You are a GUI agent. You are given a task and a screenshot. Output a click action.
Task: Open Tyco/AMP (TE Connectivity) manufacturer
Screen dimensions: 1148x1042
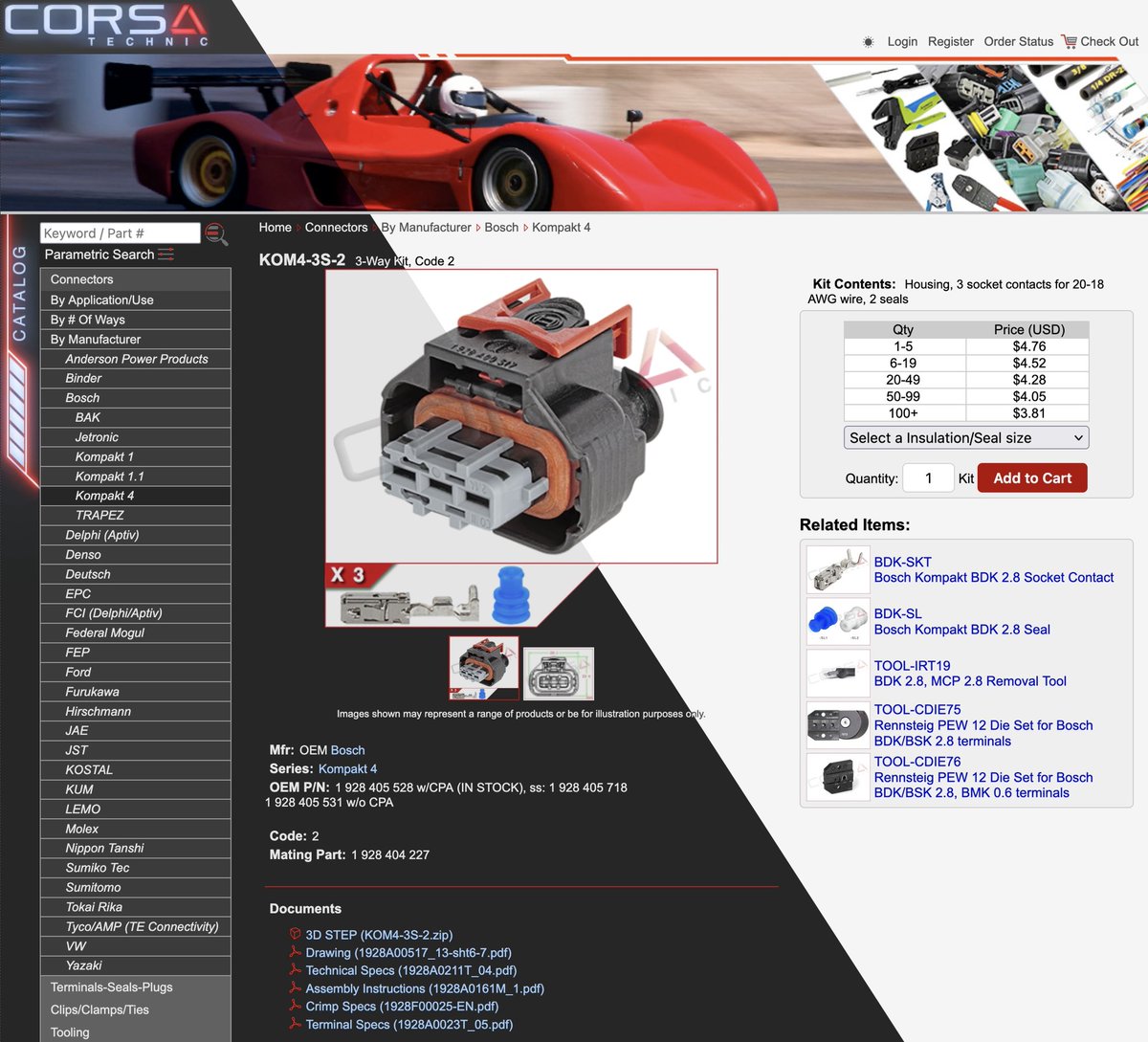136,926
